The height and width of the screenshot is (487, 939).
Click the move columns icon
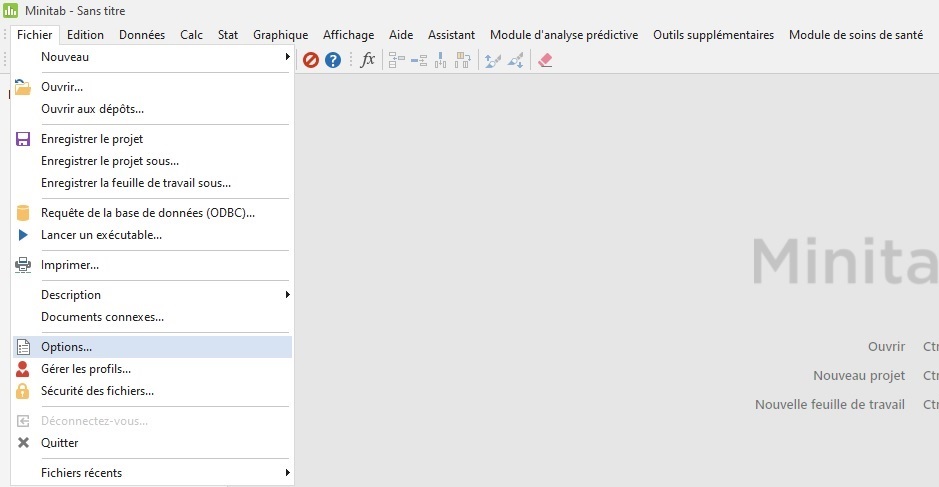(462, 60)
